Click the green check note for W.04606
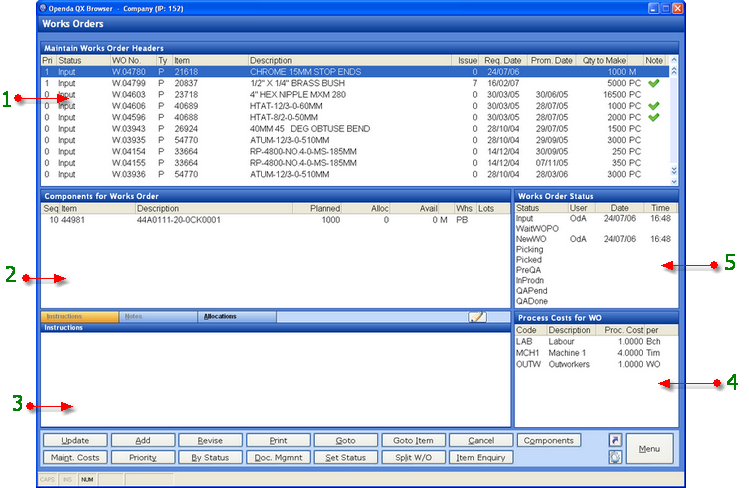The height and width of the screenshot is (488, 749). point(653,106)
